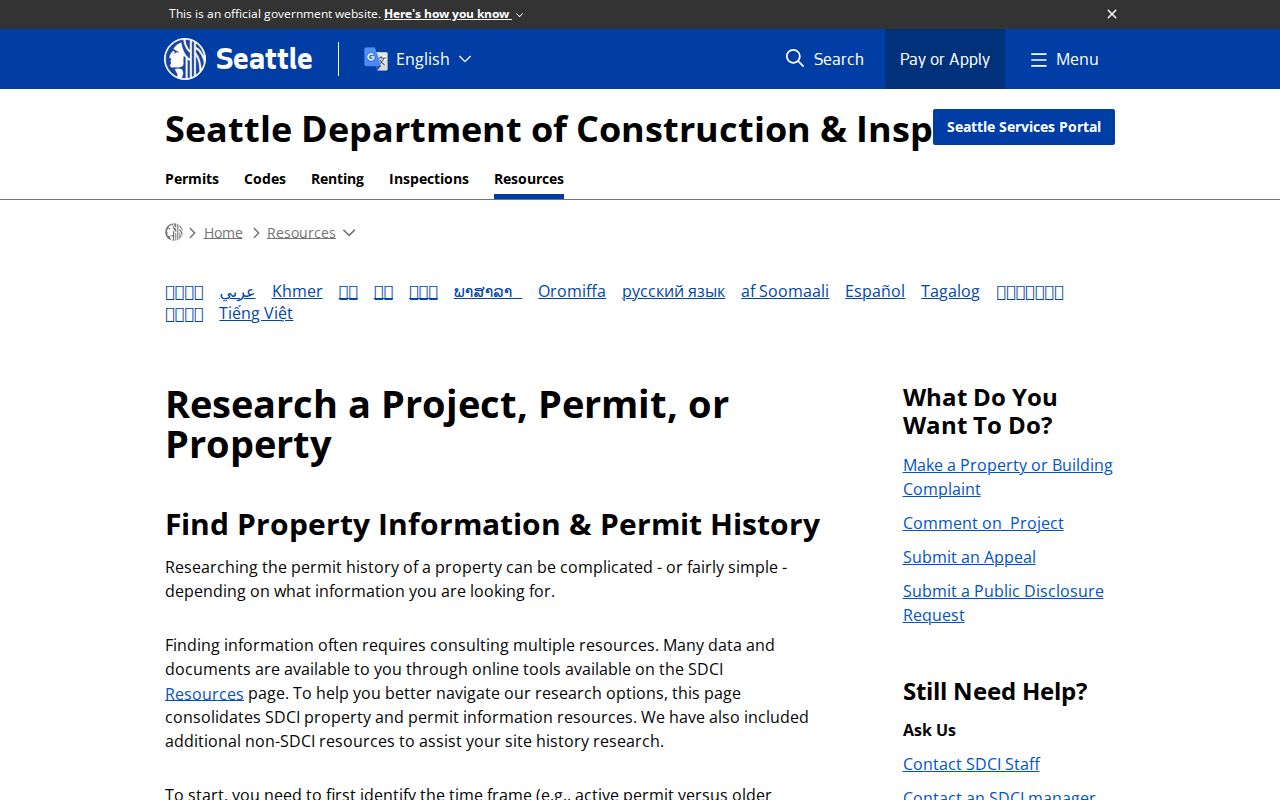
Task: Expand the Resources breadcrumb chevron
Action: pyautogui.click(x=349, y=233)
